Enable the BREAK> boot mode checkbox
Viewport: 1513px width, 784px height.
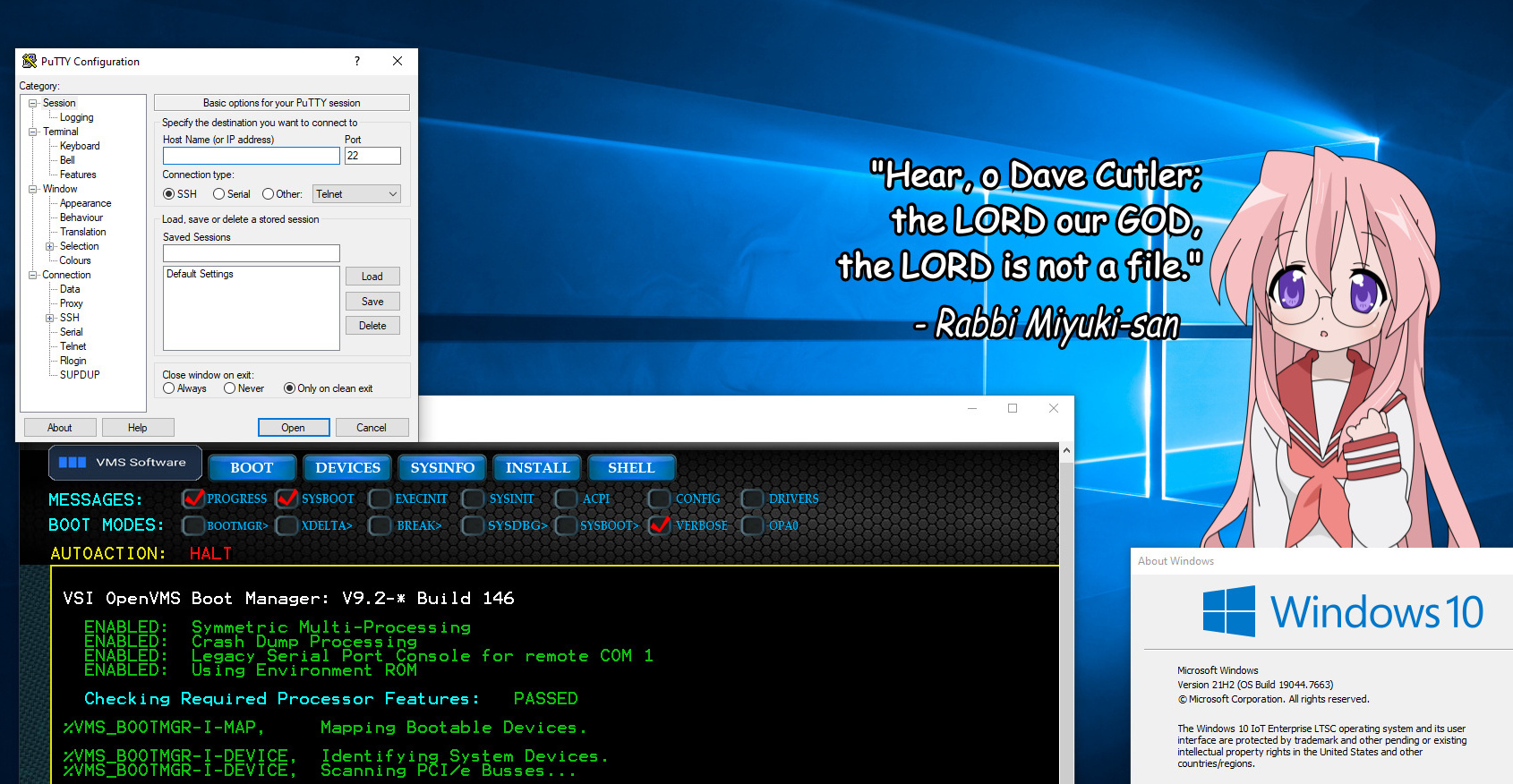pyautogui.click(x=380, y=525)
